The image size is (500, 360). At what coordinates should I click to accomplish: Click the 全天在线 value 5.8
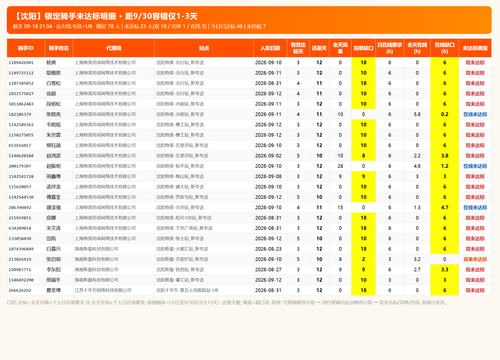pyautogui.click(x=417, y=114)
